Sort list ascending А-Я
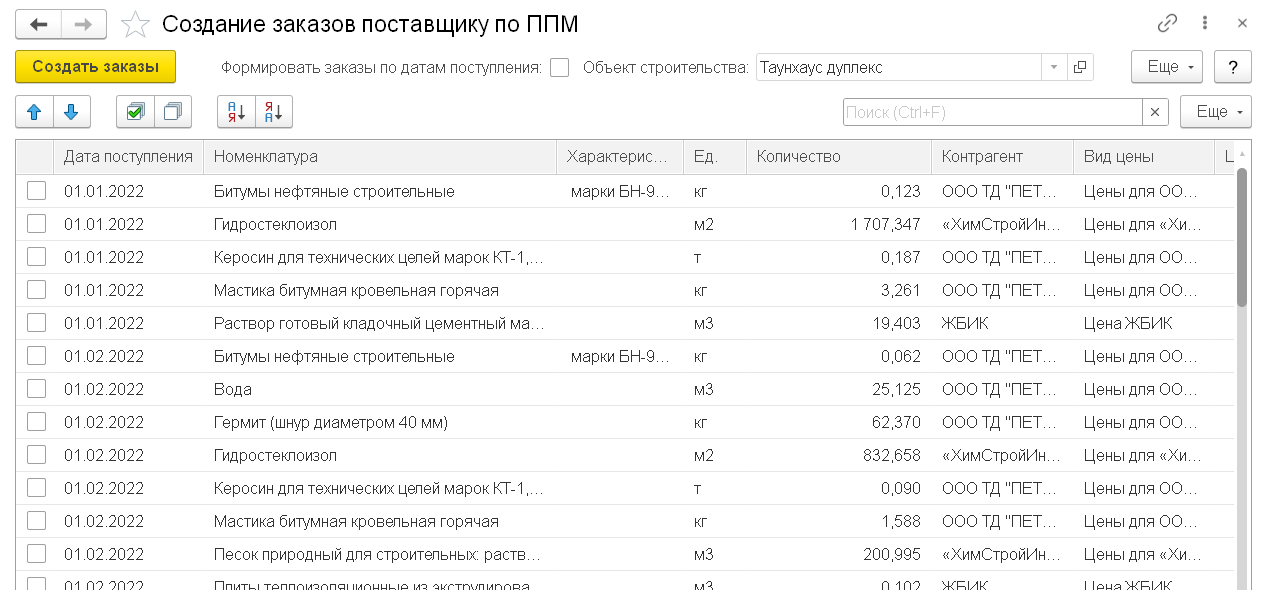The width and height of the screenshot is (1261, 590). pyautogui.click(x=237, y=112)
